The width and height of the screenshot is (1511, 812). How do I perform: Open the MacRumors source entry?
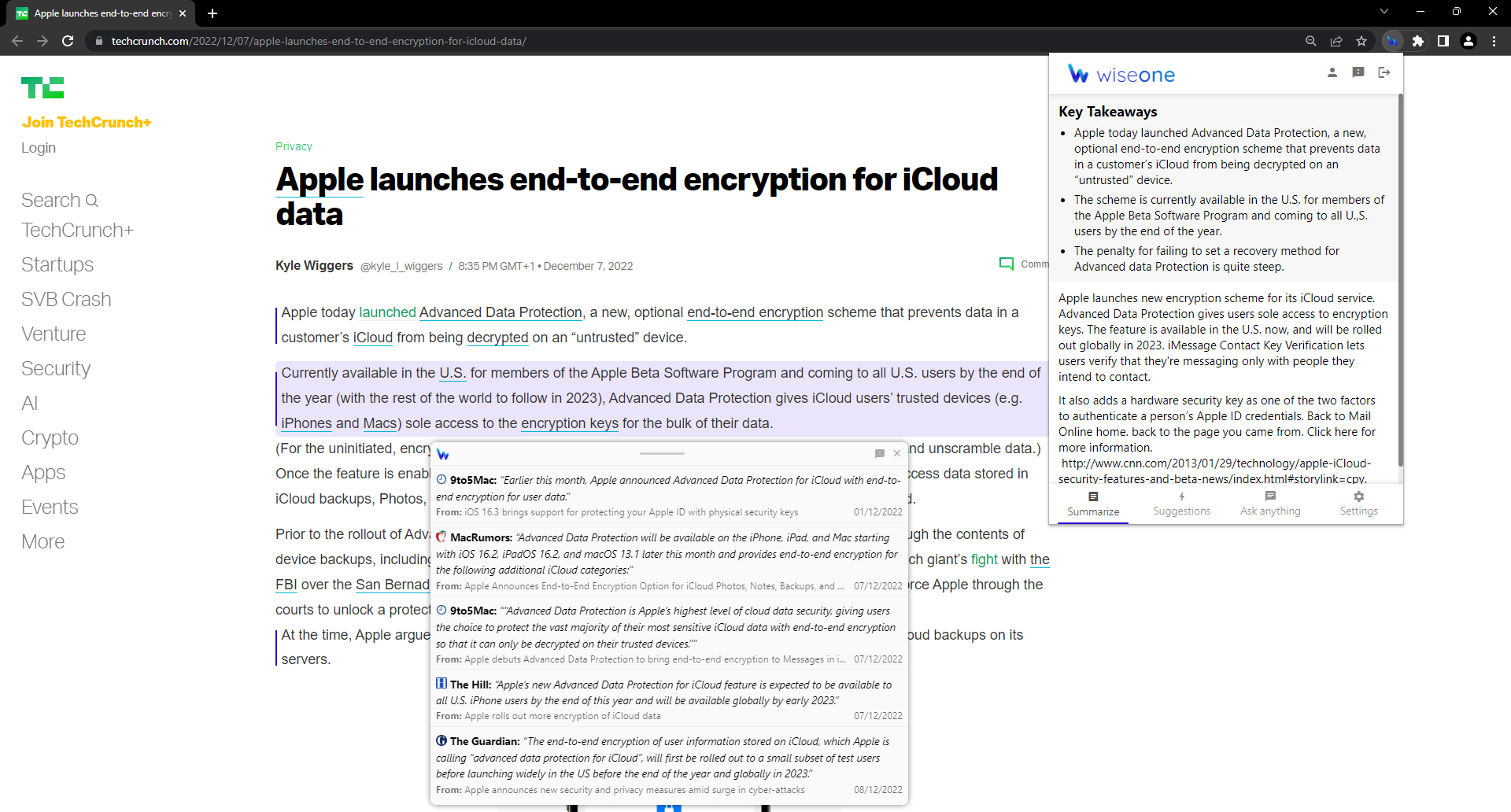click(x=669, y=561)
